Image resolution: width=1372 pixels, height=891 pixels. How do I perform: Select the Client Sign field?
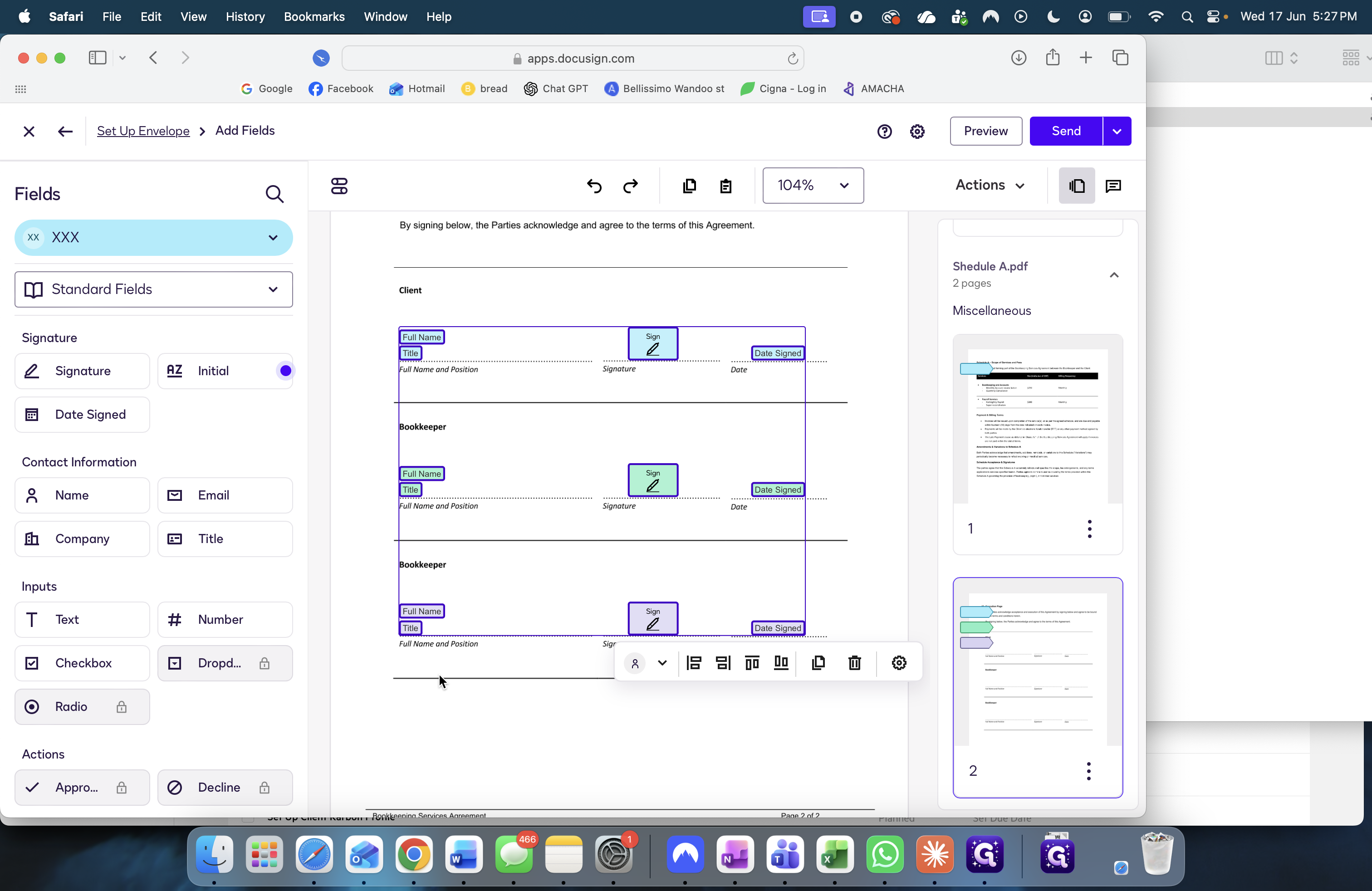[652, 343]
